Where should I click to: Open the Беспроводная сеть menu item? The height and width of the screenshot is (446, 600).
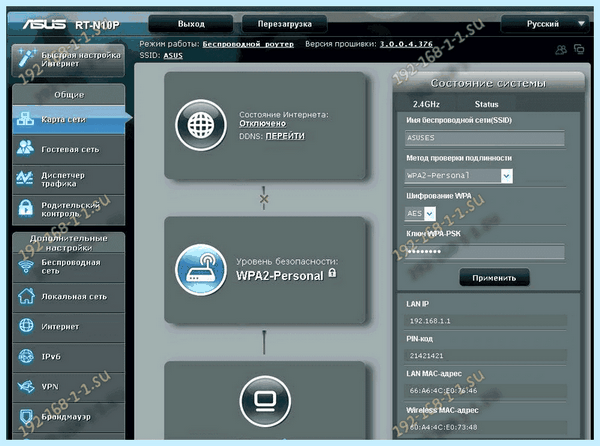[69, 267]
